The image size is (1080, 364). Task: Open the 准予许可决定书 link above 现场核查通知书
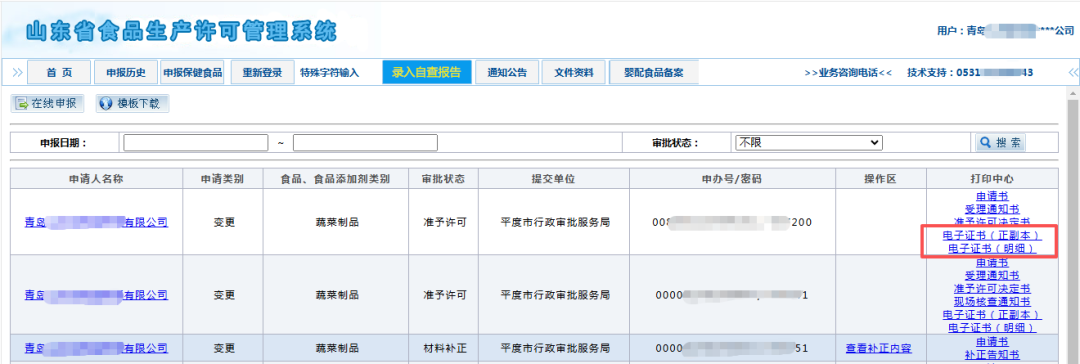click(992, 288)
